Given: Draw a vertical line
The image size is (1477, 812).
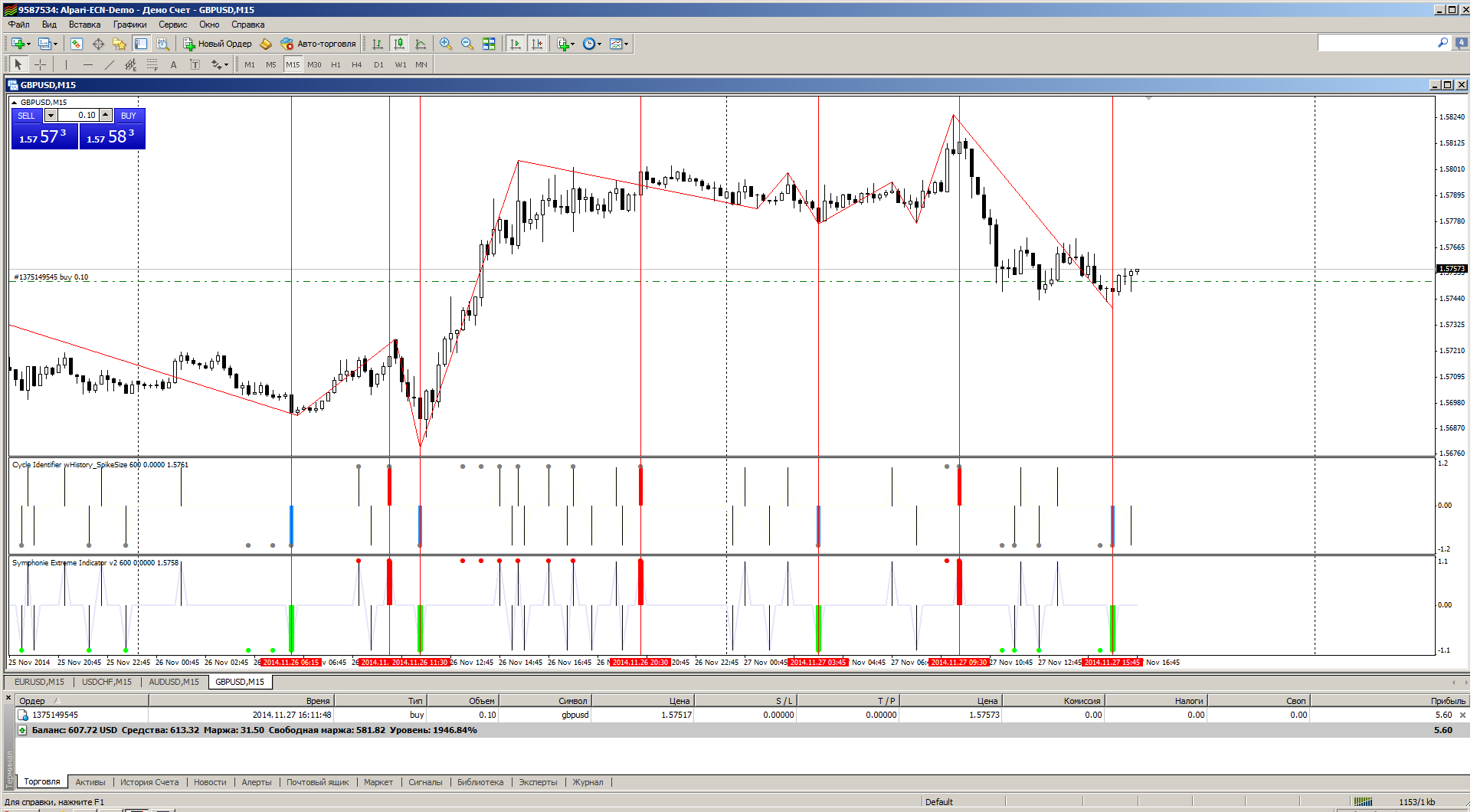Looking at the screenshot, I should tap(66, 64).
